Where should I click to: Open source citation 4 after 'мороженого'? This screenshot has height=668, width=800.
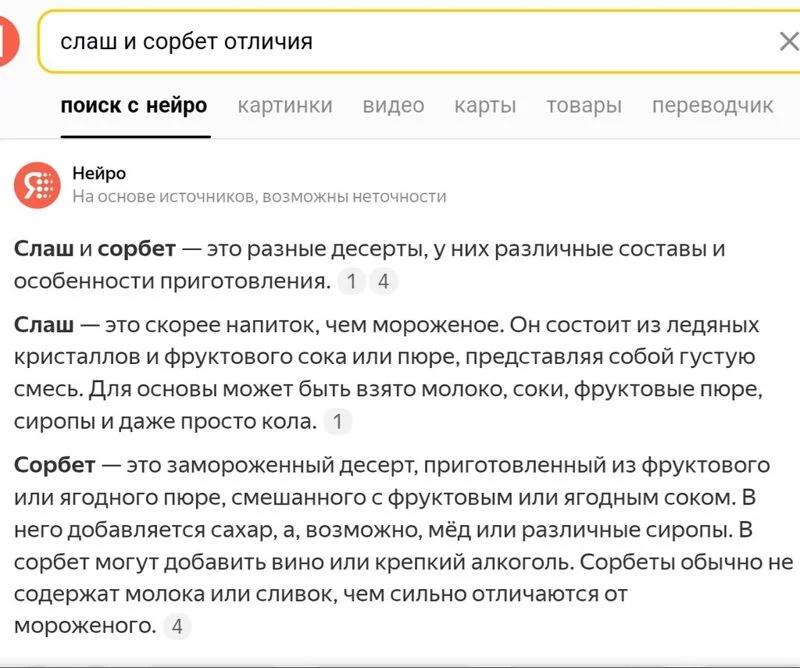pos(177,627)
